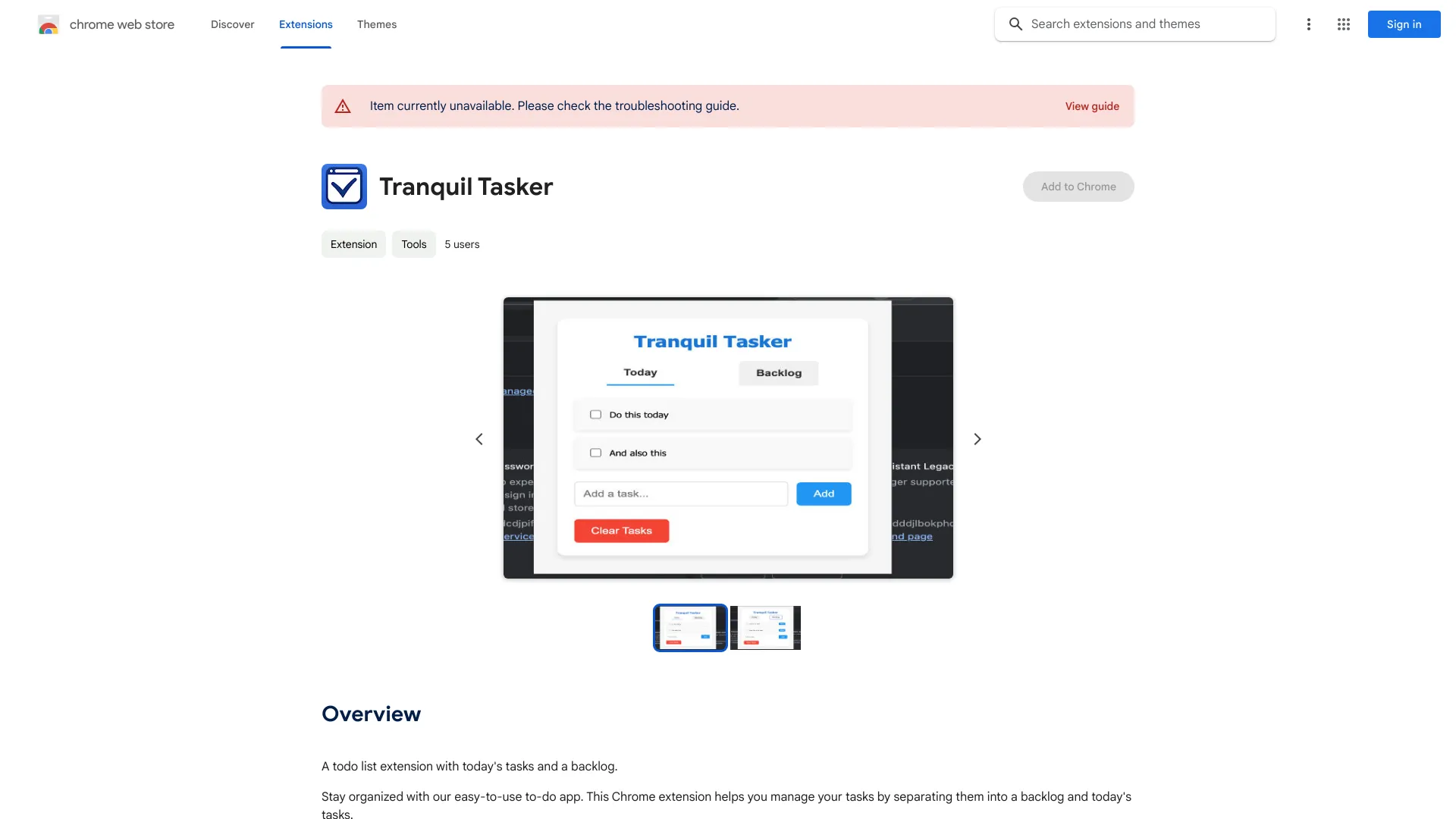The height and width of the screenshot is (819, 1456).
Task: Click the warning triangle alert icon
Action: [x=342, y=106]
